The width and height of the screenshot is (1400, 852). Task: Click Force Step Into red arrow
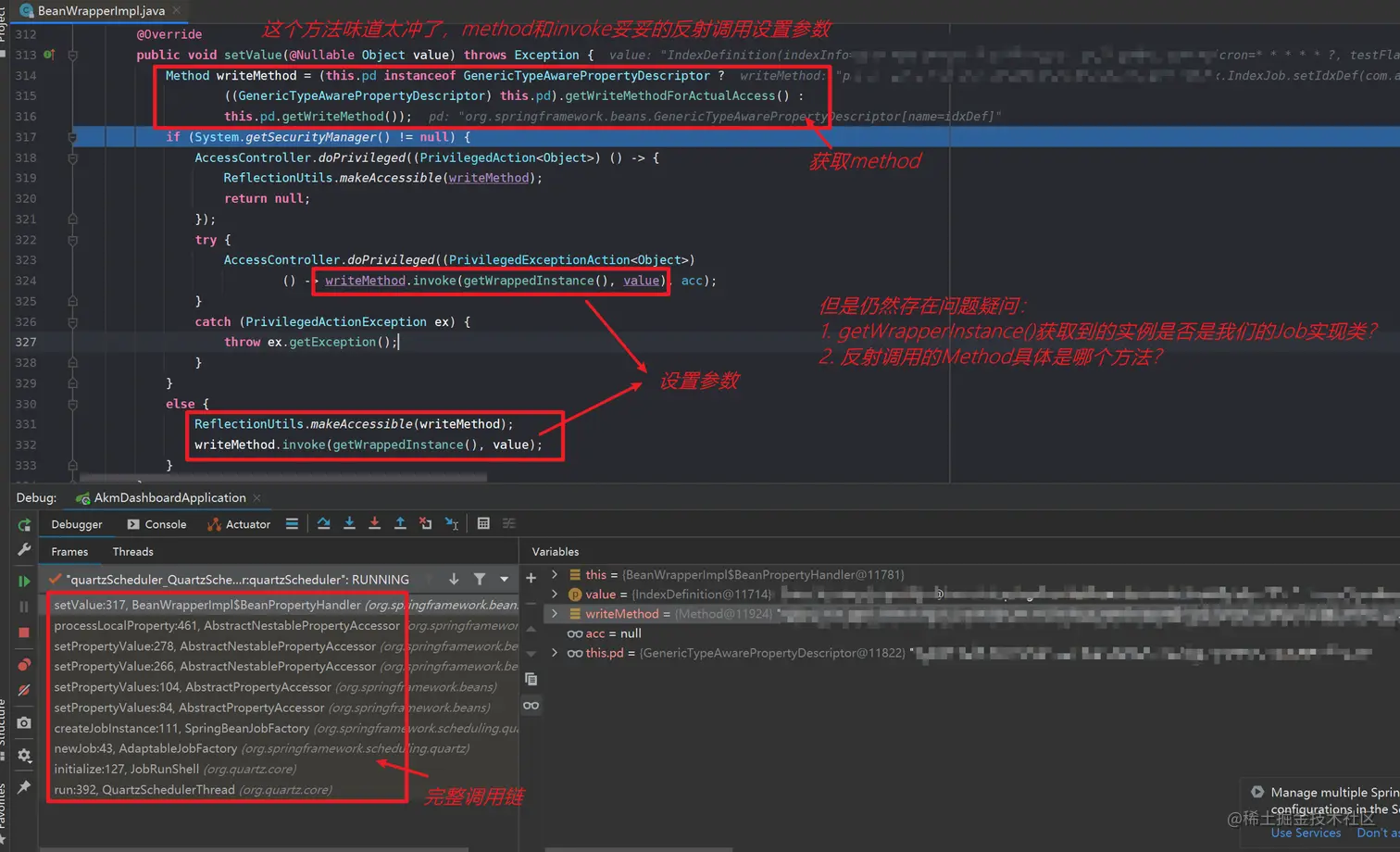(374, 524)
